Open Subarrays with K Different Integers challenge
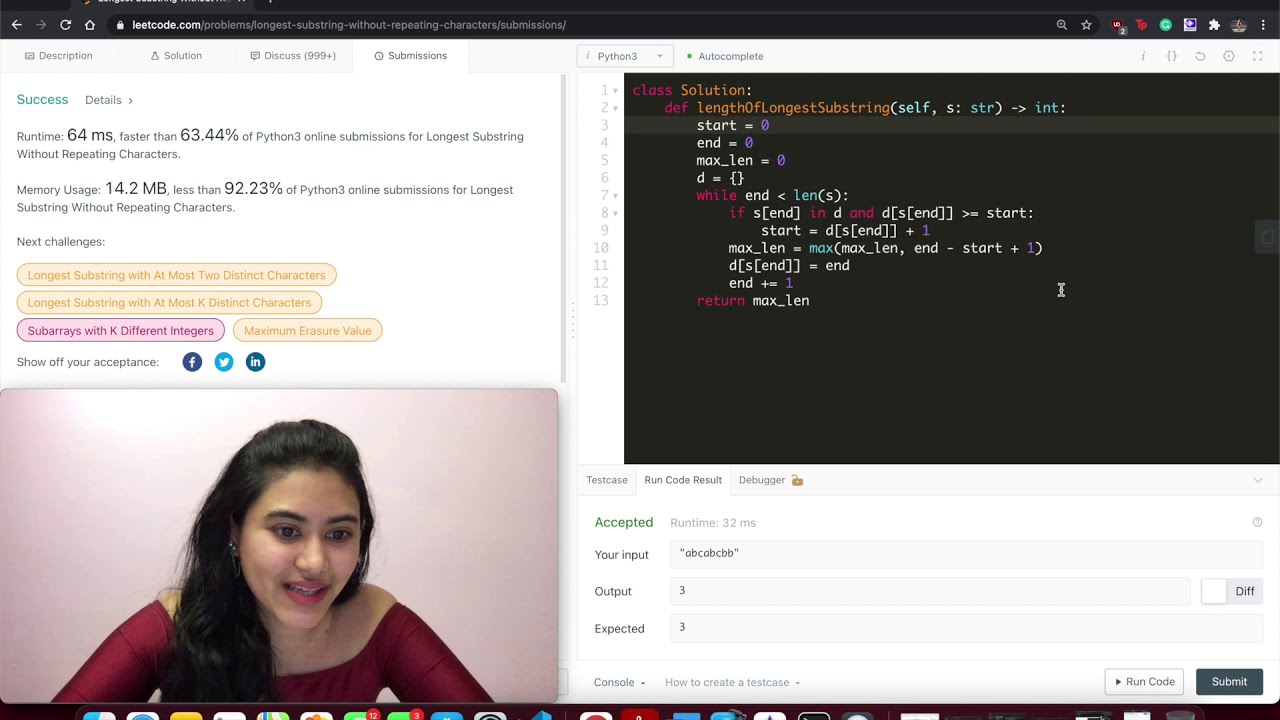This screenshot has height=720, width=1280. [x=121, y=330]
